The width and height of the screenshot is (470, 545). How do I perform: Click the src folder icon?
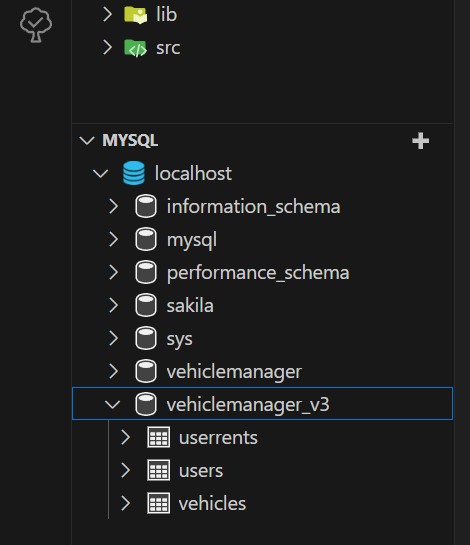click(x=136, y=48)
